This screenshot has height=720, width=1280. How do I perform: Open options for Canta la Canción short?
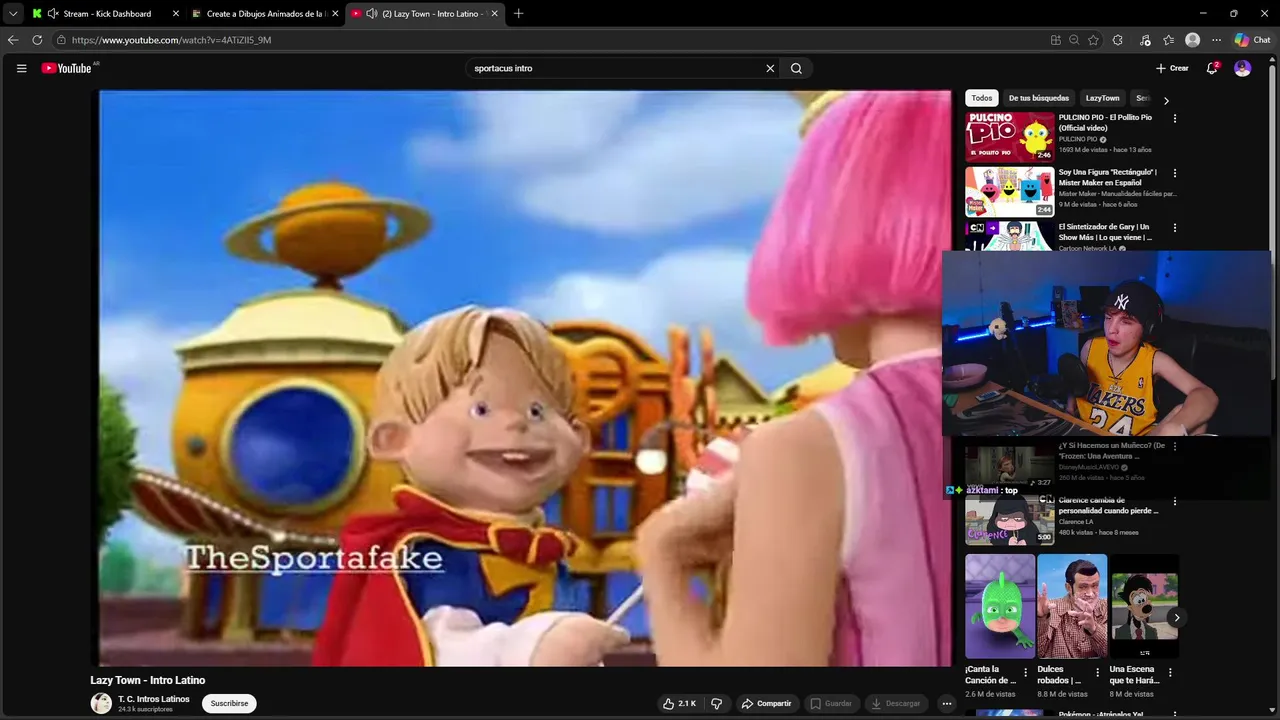1025,672
